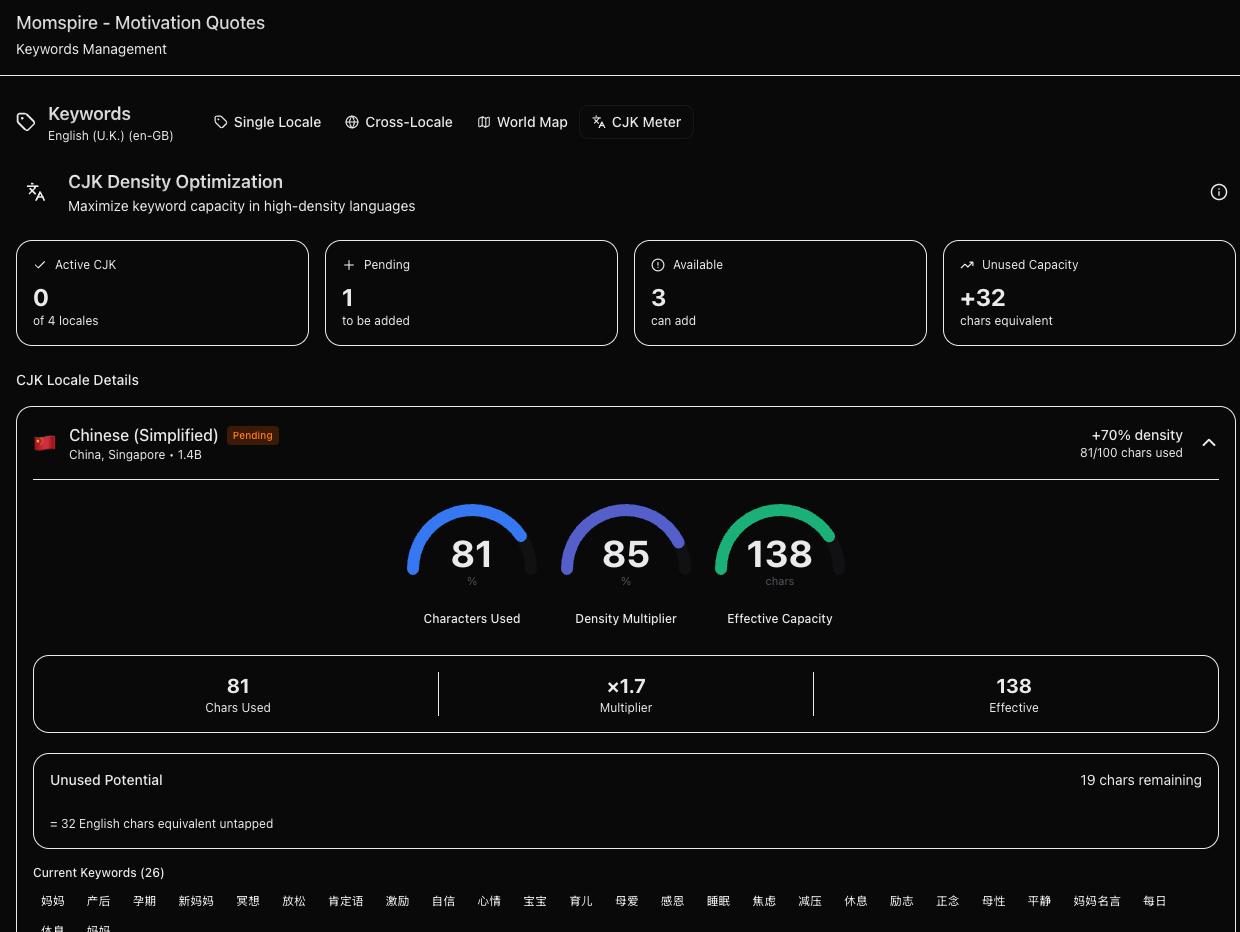Click the plus icon in the Pending card

[x=349, y=264]
